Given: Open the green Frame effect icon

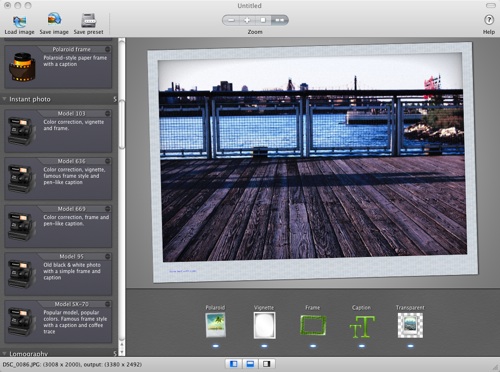Looking at the screenshot, I should [313, 325].
